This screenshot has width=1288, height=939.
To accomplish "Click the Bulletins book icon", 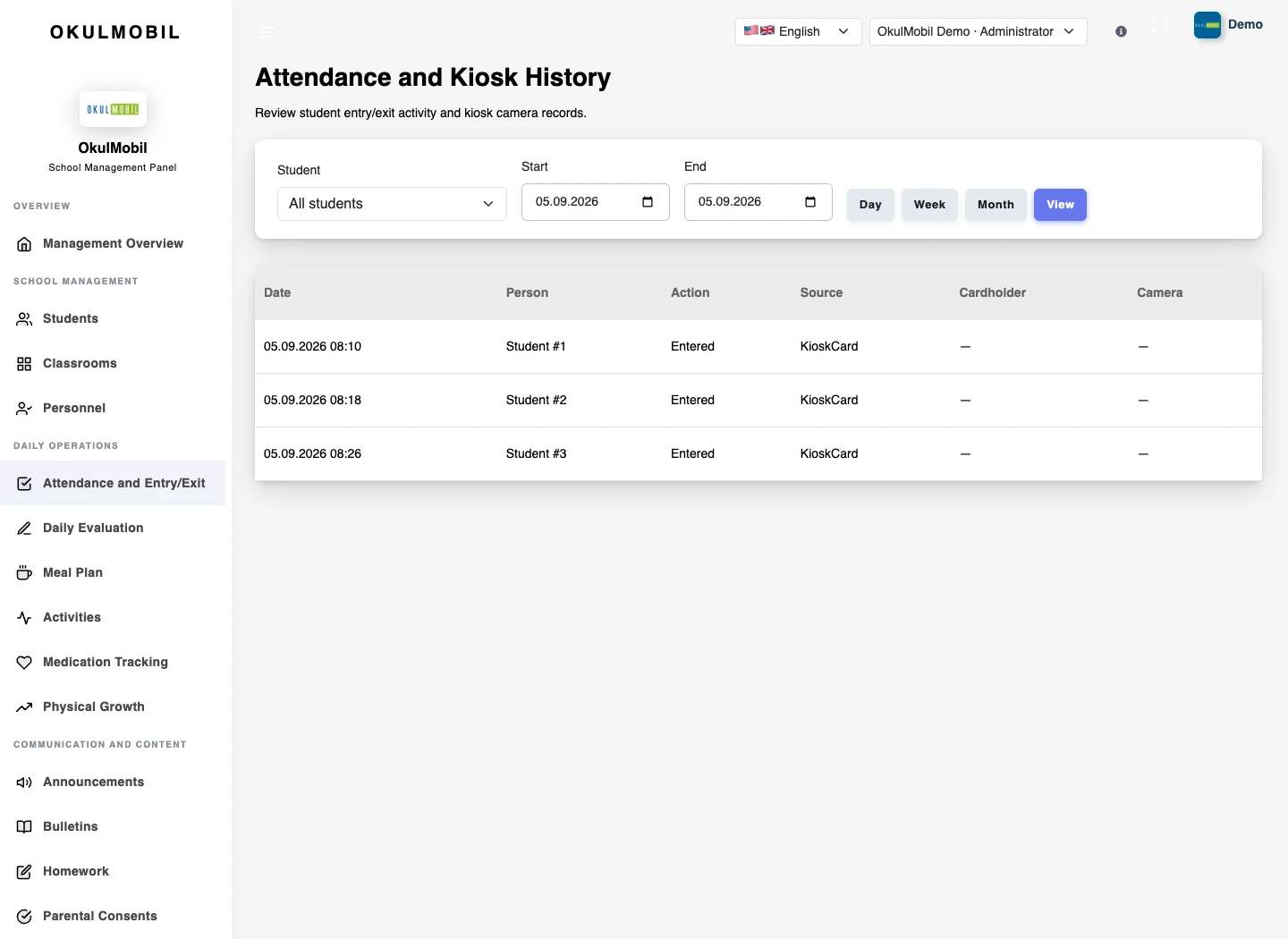I will (x=24, y=827).
